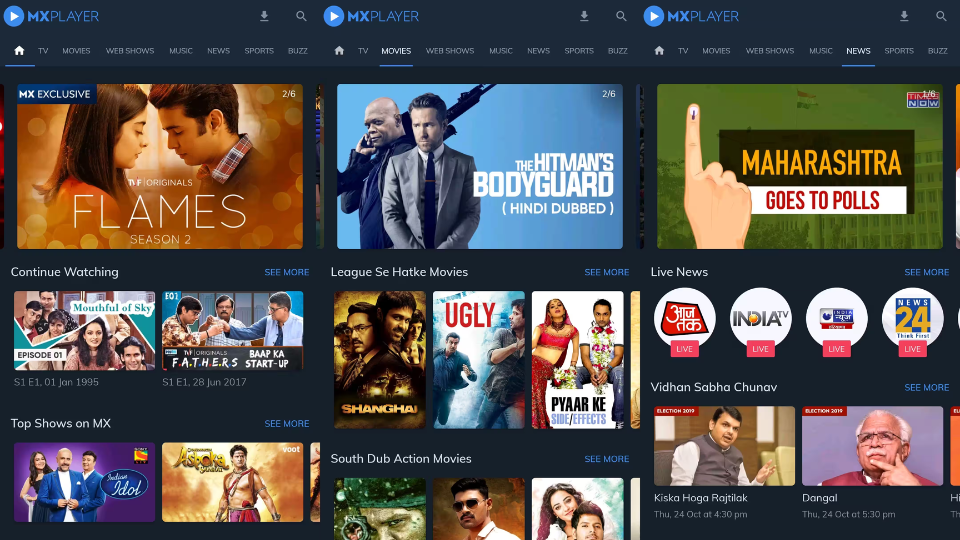Click the home icon in the right panel
This screenshot has width=960, height=540.
659,51
